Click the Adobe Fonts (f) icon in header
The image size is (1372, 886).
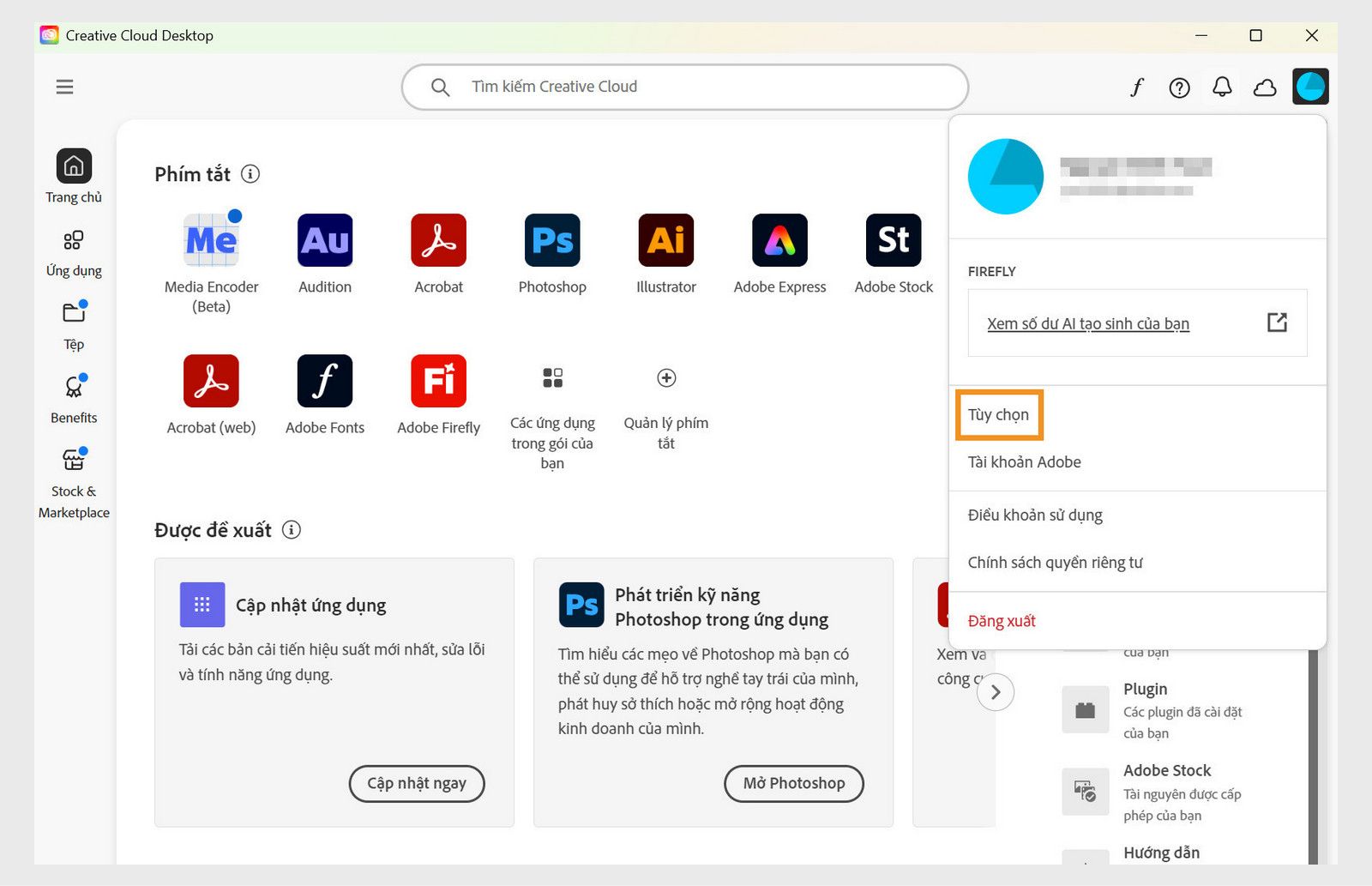point(1137,87)
